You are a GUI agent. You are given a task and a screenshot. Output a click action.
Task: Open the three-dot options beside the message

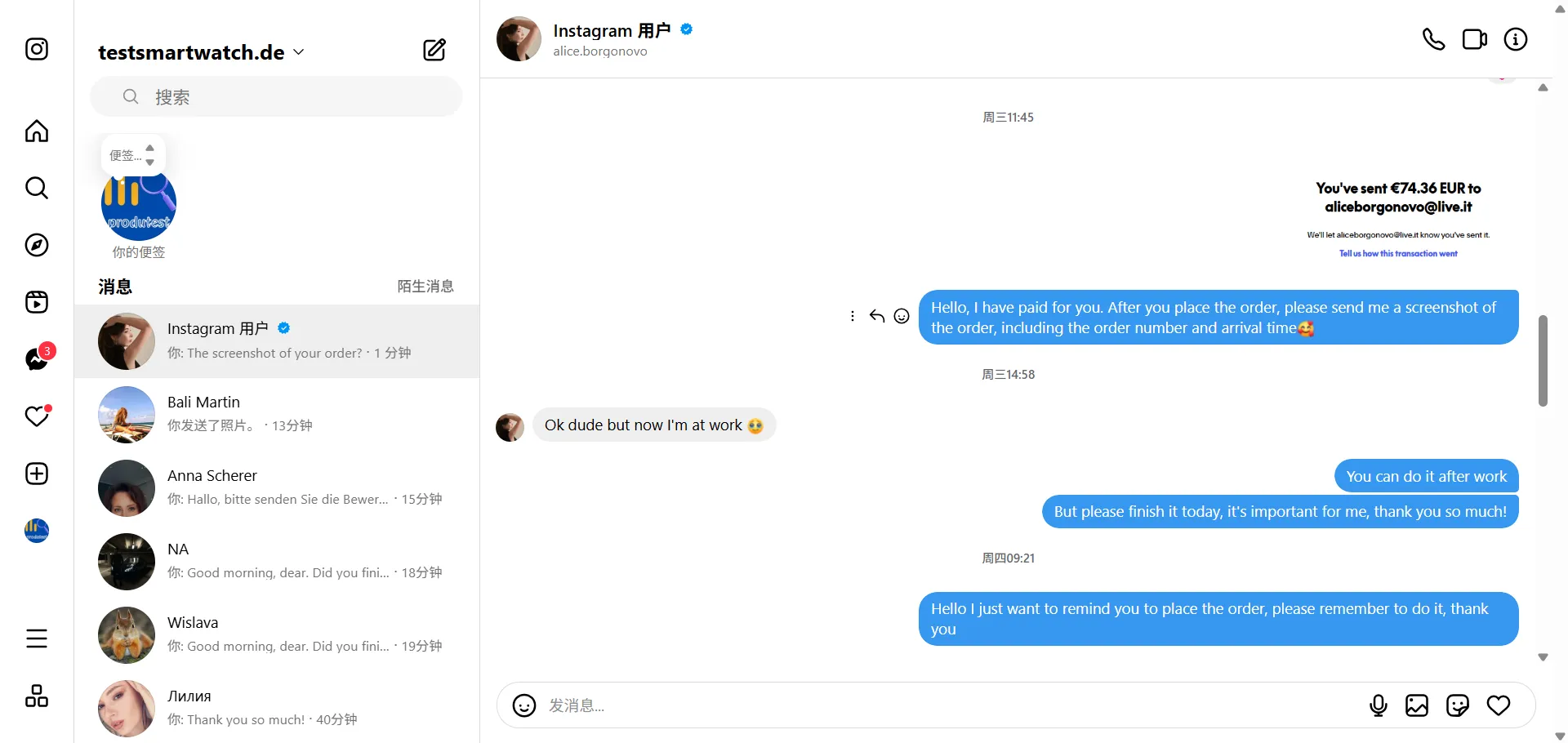click(x=853, y=316)
